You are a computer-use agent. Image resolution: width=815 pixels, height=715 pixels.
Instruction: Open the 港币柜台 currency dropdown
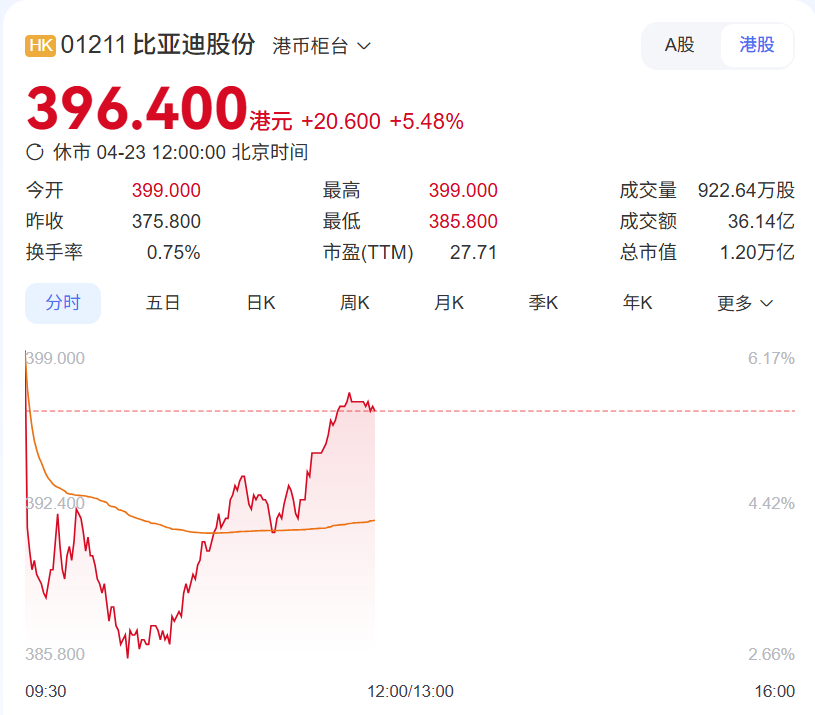[321, 46]
